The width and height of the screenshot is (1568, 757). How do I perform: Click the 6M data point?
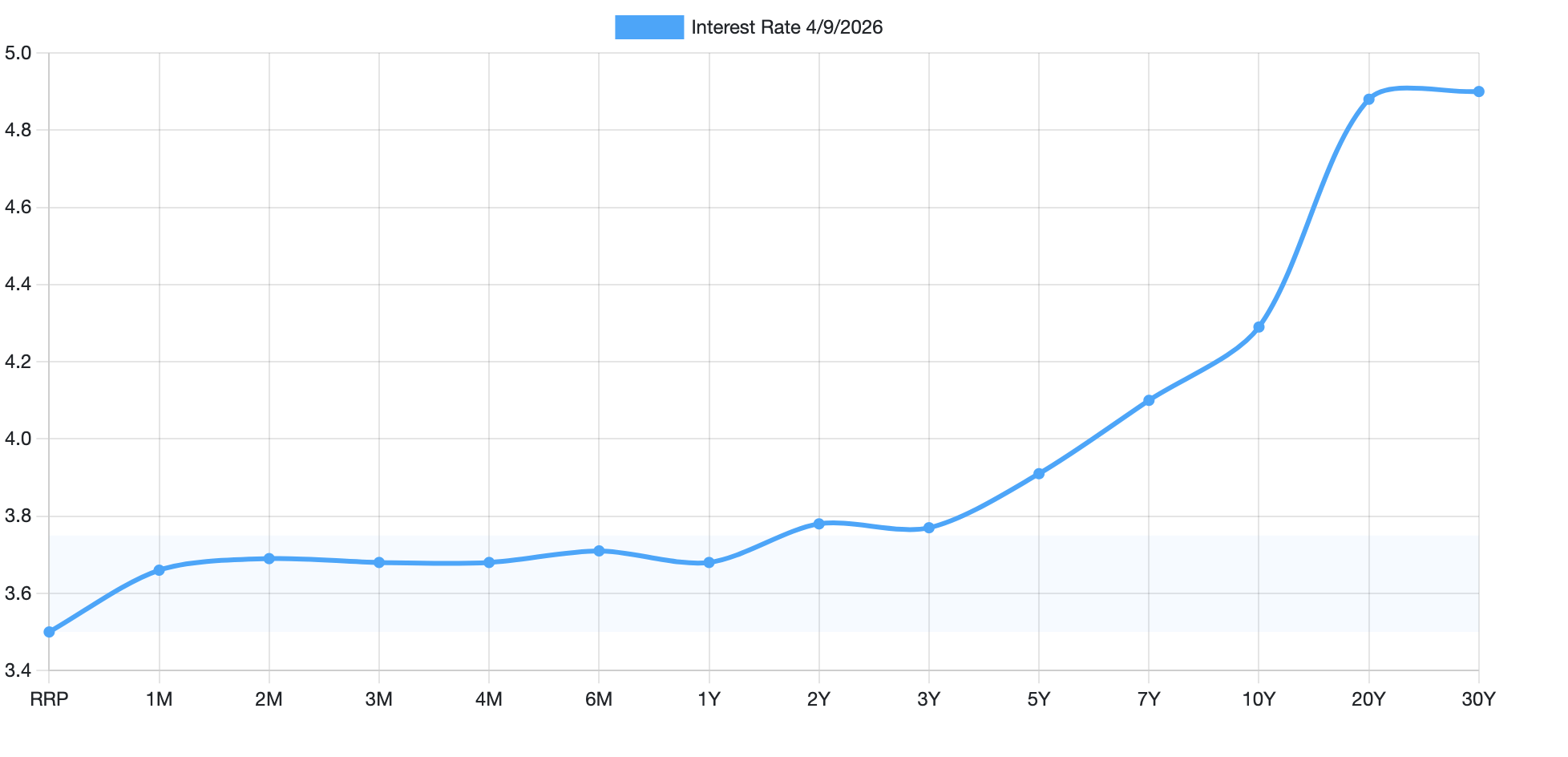[x=599, y=550]
